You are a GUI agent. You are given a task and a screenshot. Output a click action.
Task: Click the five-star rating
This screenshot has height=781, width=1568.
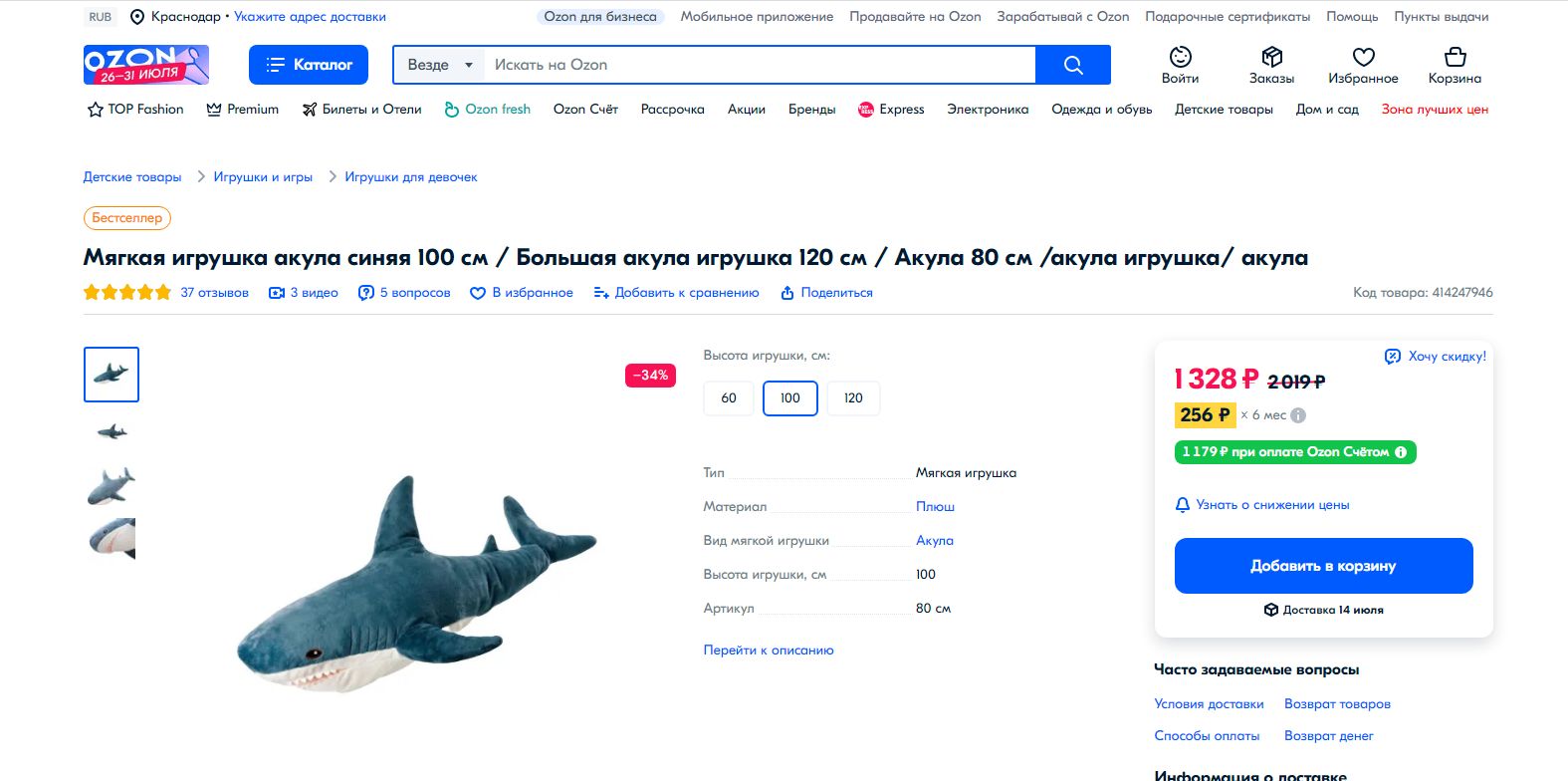pyautogui.click(x=127, y=293)
